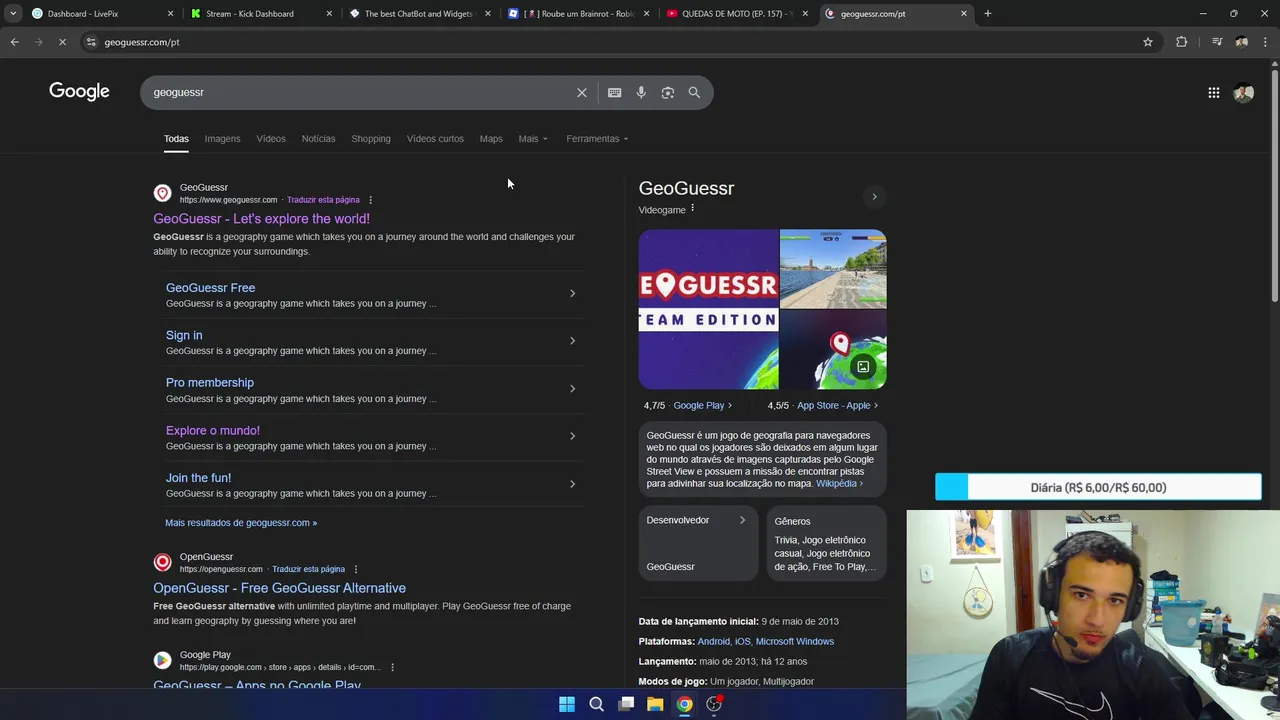Open GeoGuessr - Let's explore the world! result

click(261, 218)
